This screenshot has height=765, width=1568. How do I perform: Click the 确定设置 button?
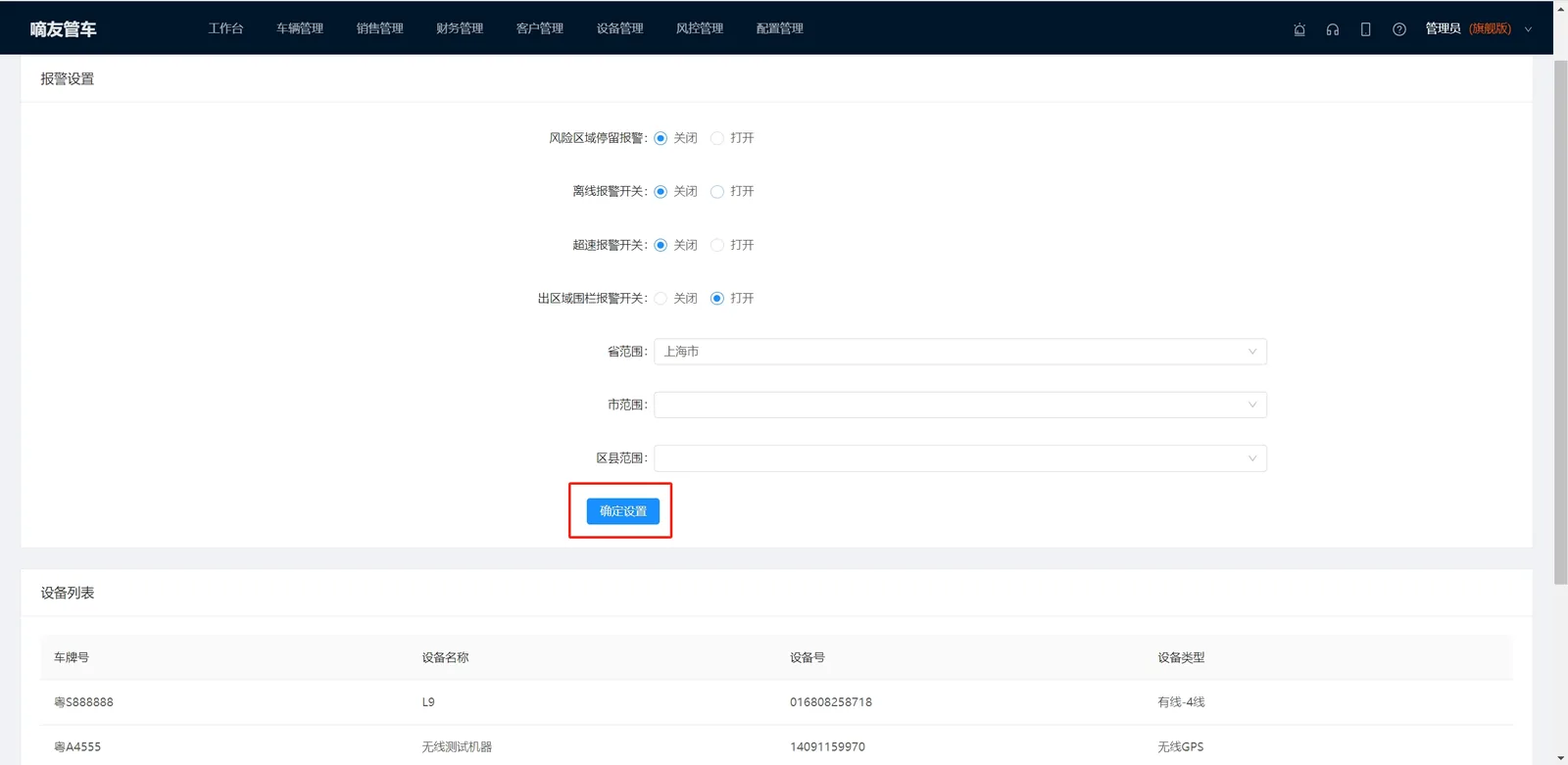pos(623,511)
